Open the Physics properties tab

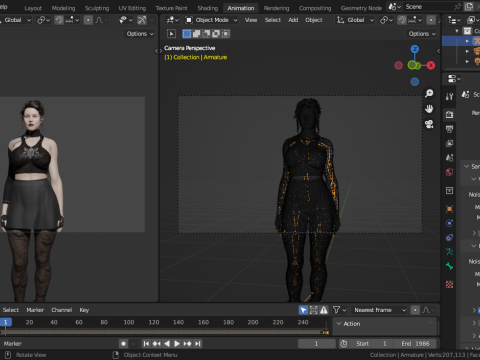(x=449, y=223)
